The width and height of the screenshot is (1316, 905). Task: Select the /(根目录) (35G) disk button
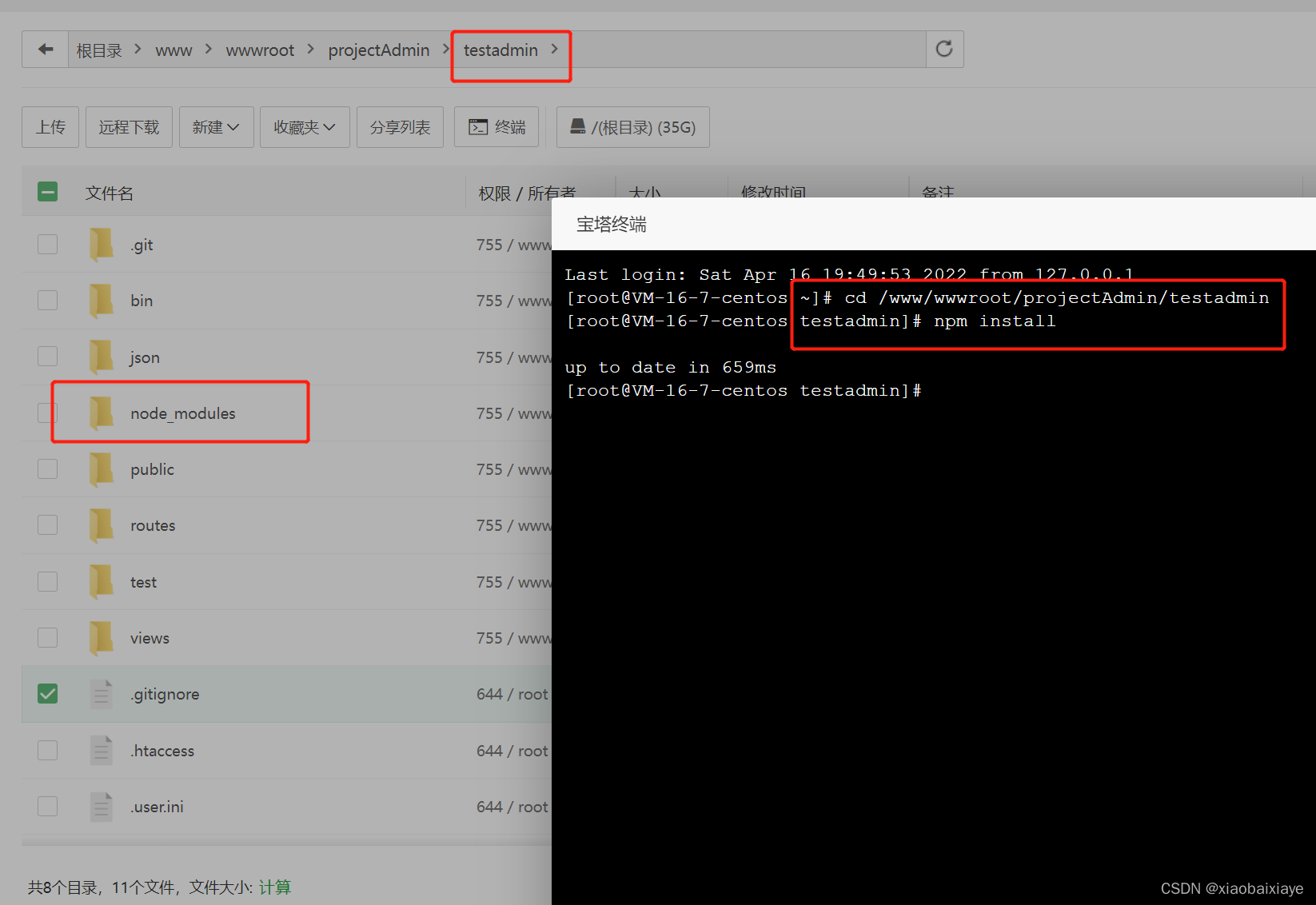point(632,127)
